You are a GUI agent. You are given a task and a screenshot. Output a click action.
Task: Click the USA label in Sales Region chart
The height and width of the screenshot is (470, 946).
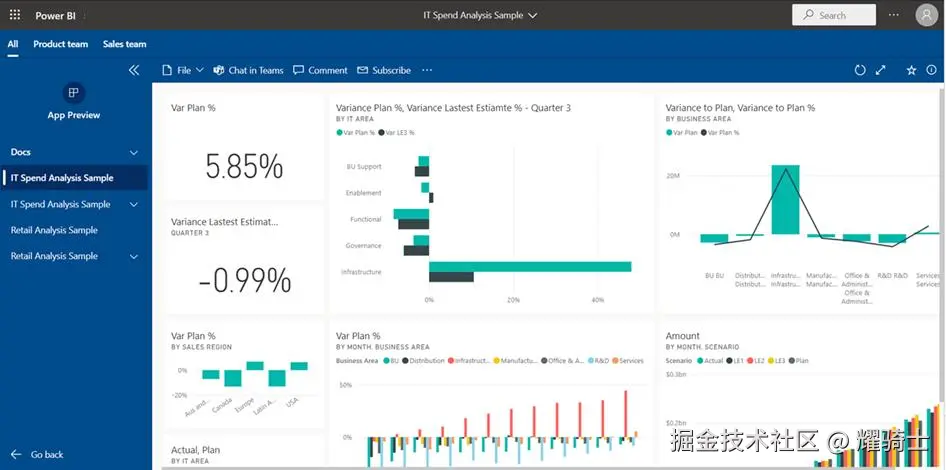292,402
